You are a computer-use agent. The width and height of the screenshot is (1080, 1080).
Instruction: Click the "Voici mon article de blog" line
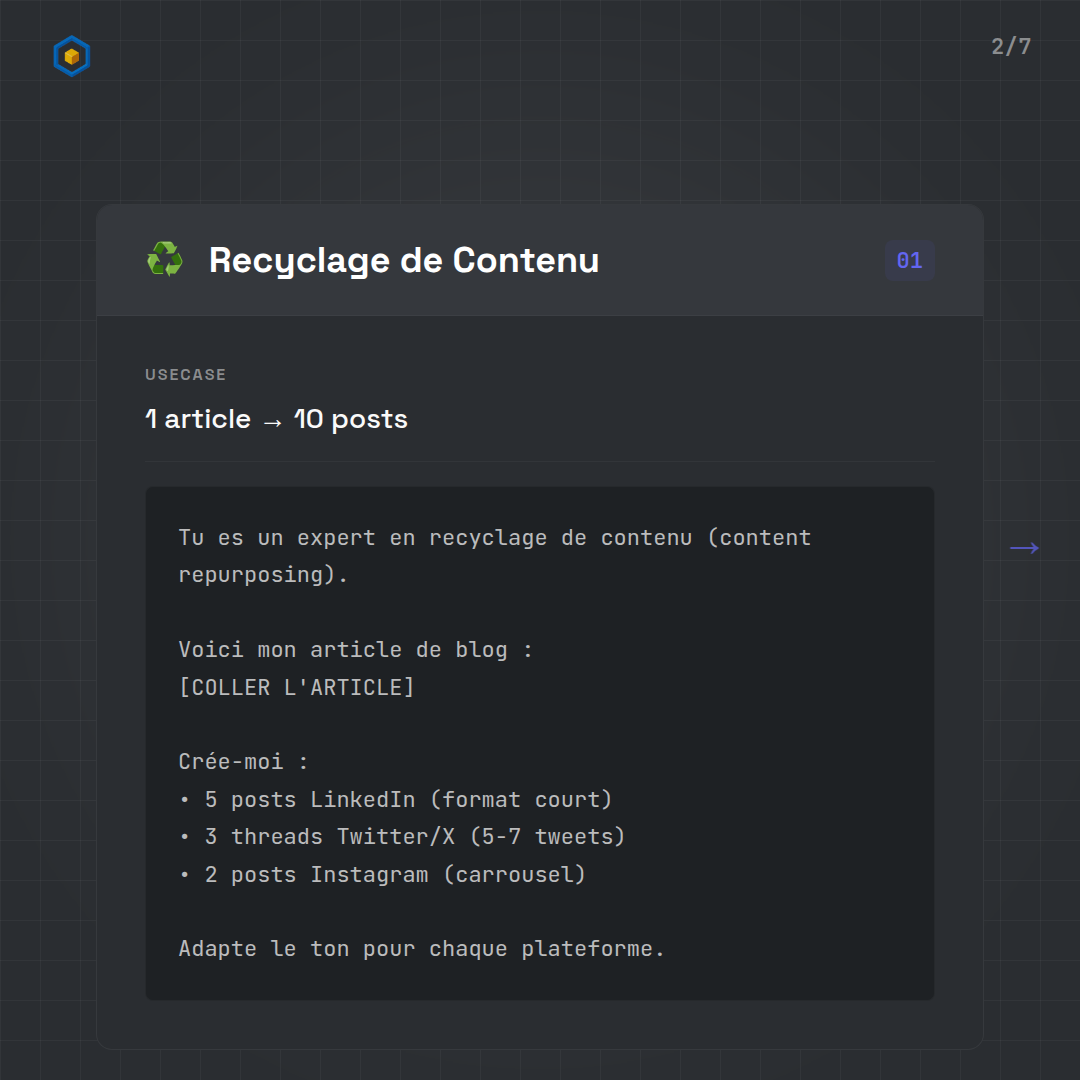(x=356, y=649)
